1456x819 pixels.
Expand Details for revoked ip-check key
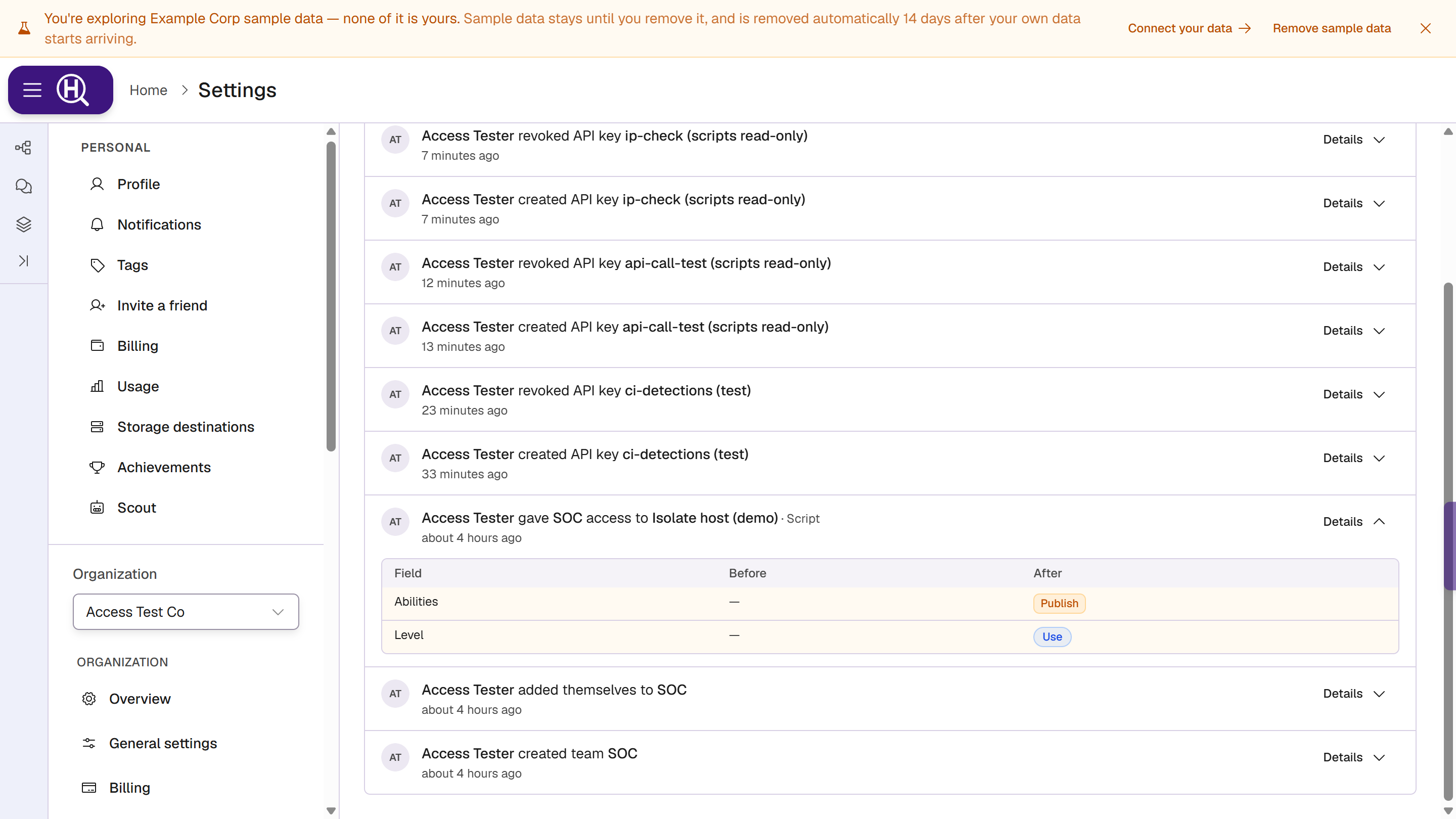1354,140
